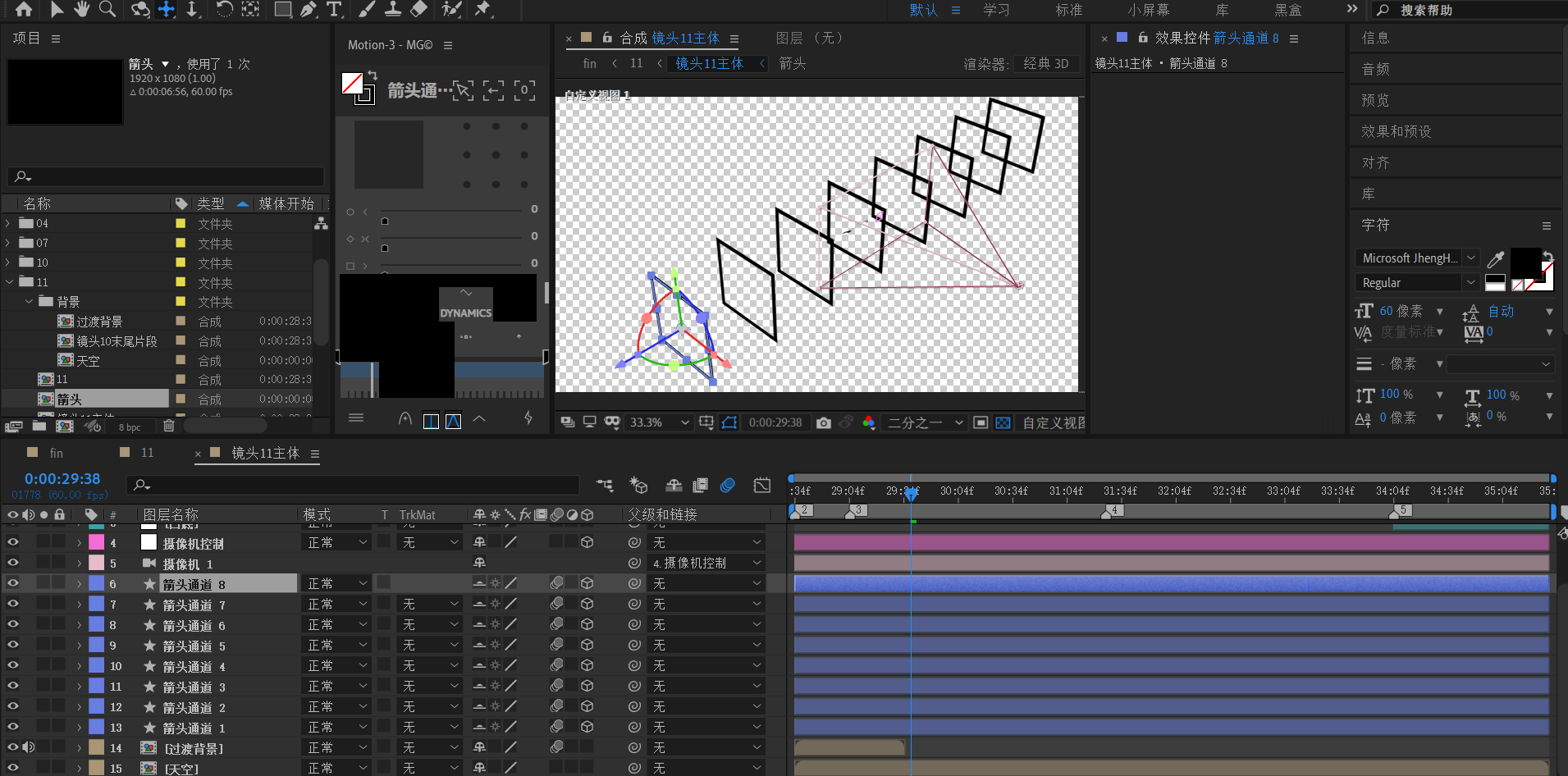The height and width of the screenshot is (776, 1568).
Task: Click the pick whip of 箭头通道 8
Action: tap(634, 583)
